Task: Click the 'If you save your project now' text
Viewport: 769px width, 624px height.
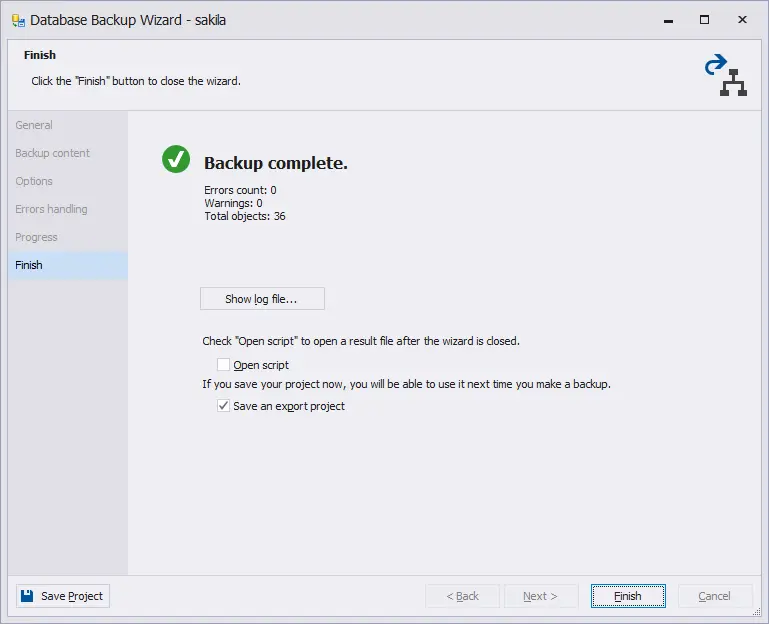Action: pos(407,384)
